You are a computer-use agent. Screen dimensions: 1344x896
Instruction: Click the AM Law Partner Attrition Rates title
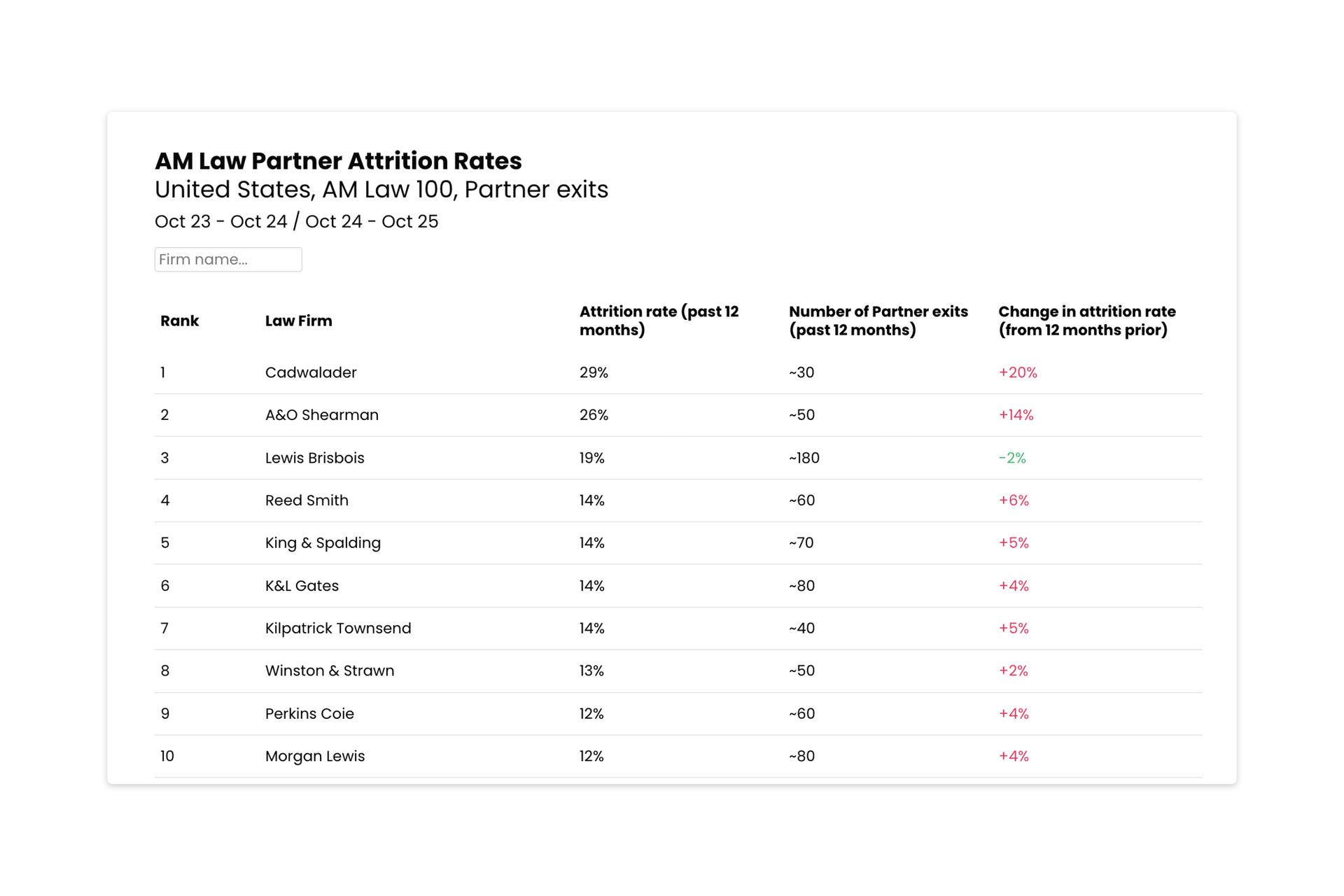point(338,160)
